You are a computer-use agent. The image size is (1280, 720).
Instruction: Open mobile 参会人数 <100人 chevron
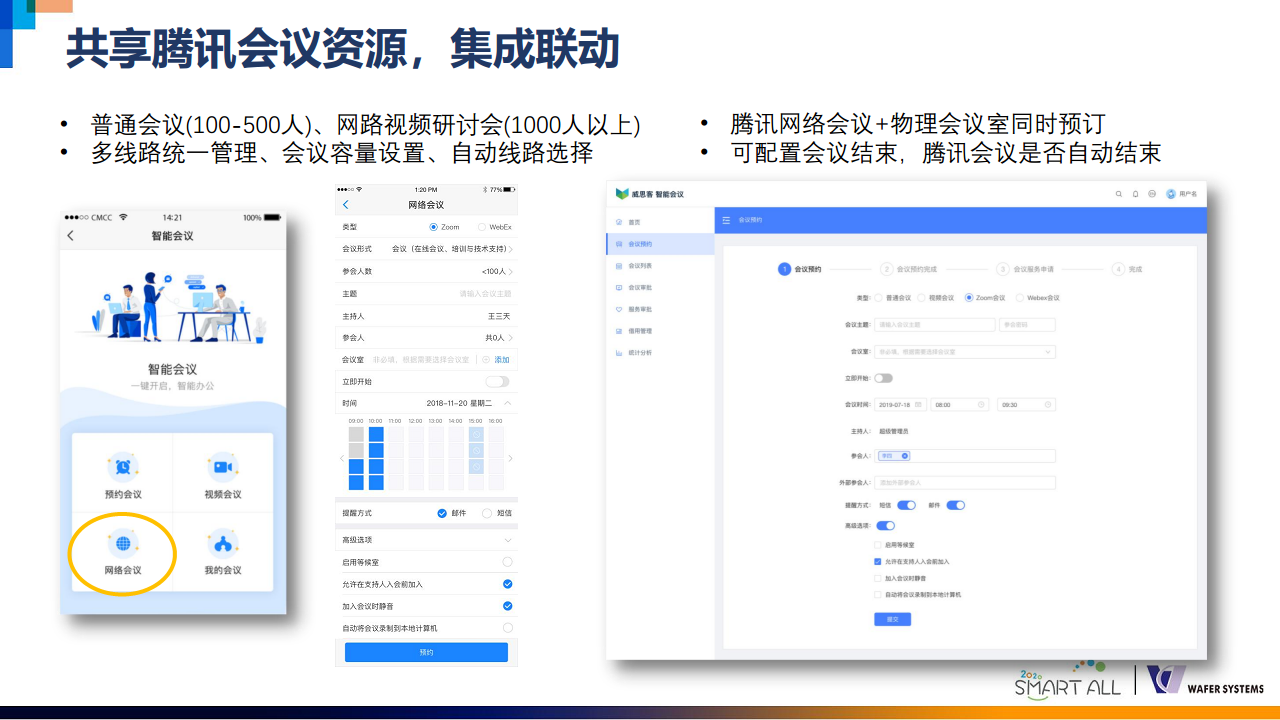tap(510, 271)
